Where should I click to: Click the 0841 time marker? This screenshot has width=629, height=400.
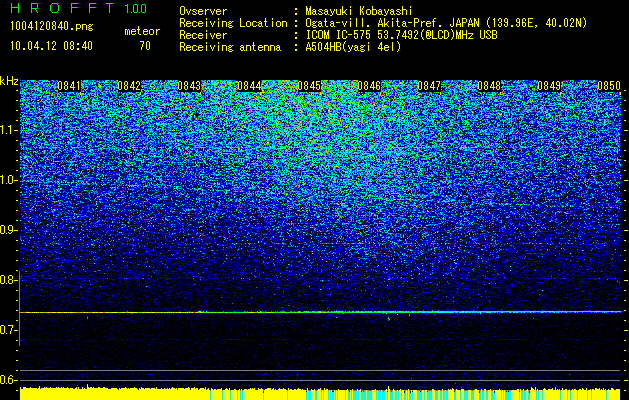point(69,86)
